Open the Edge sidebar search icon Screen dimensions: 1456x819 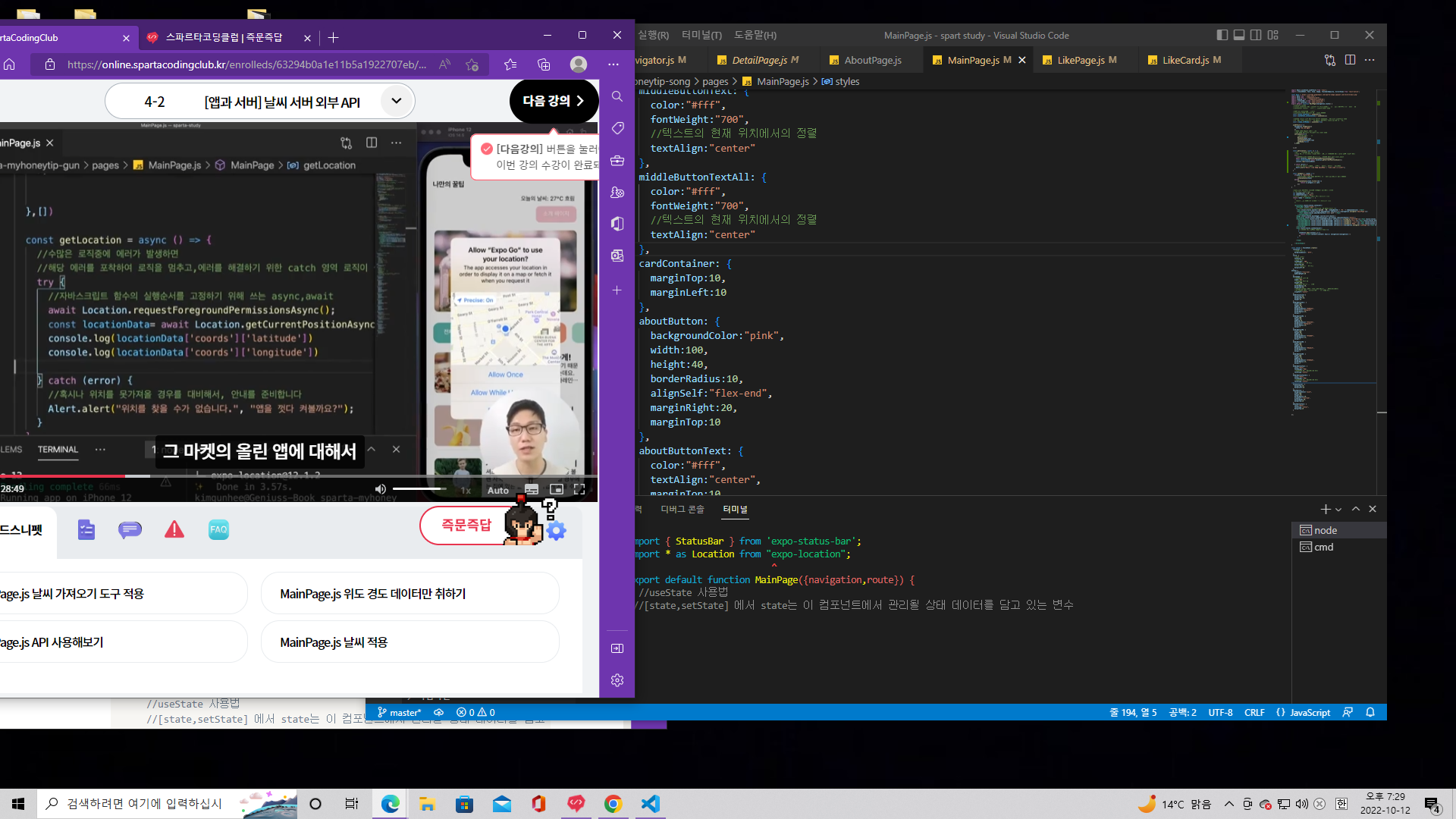617,96
